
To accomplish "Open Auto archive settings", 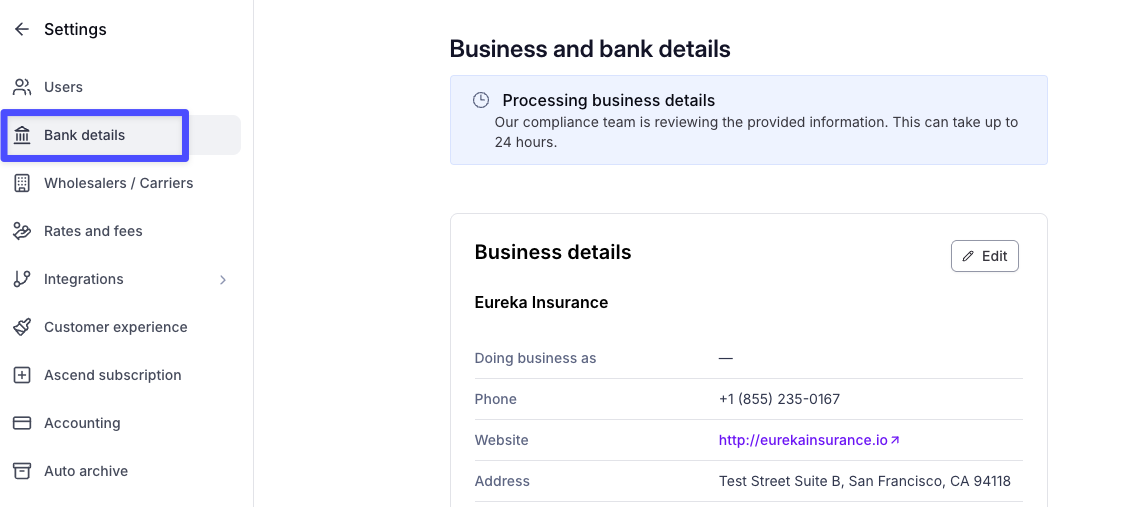I will (x=120, y=471).
